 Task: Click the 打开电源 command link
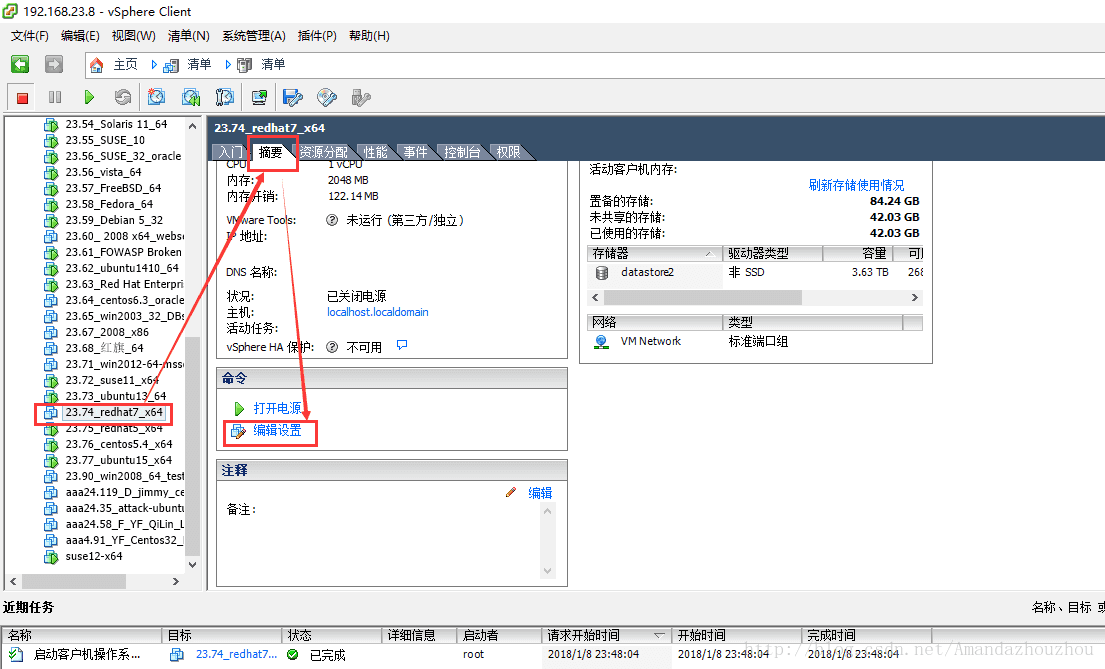278,408
